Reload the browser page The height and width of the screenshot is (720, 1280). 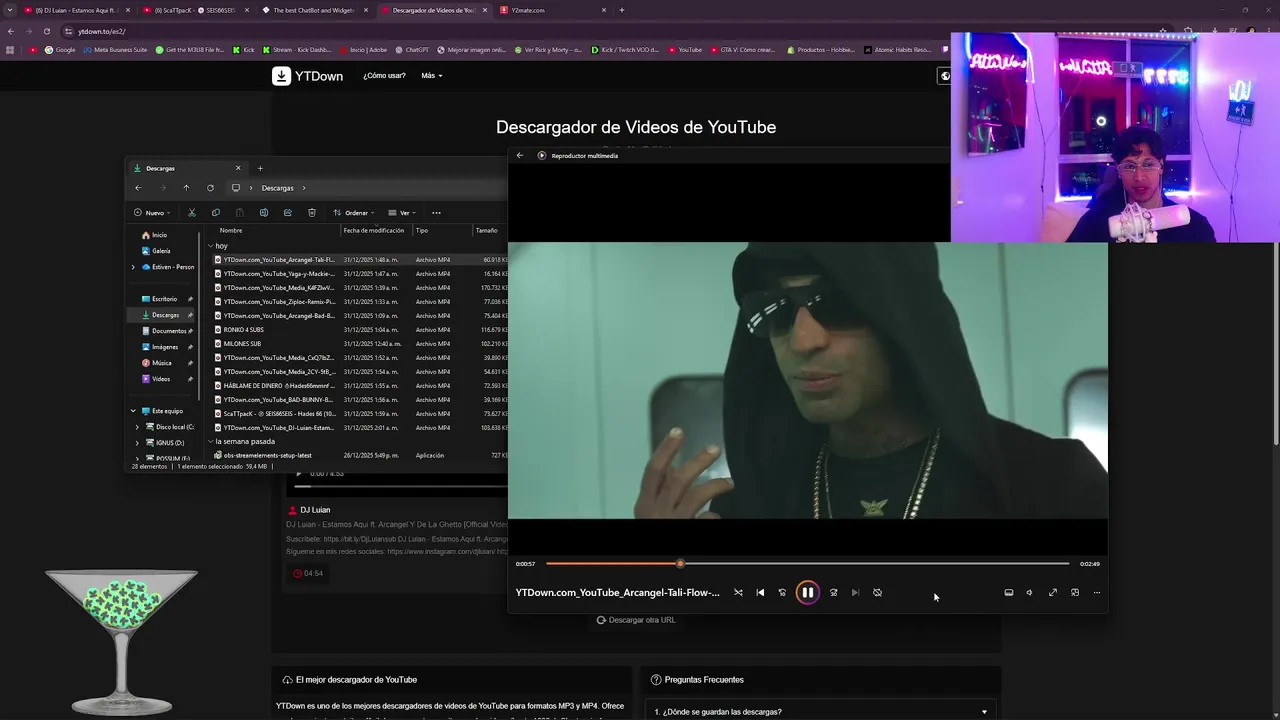tap(46, 31)
